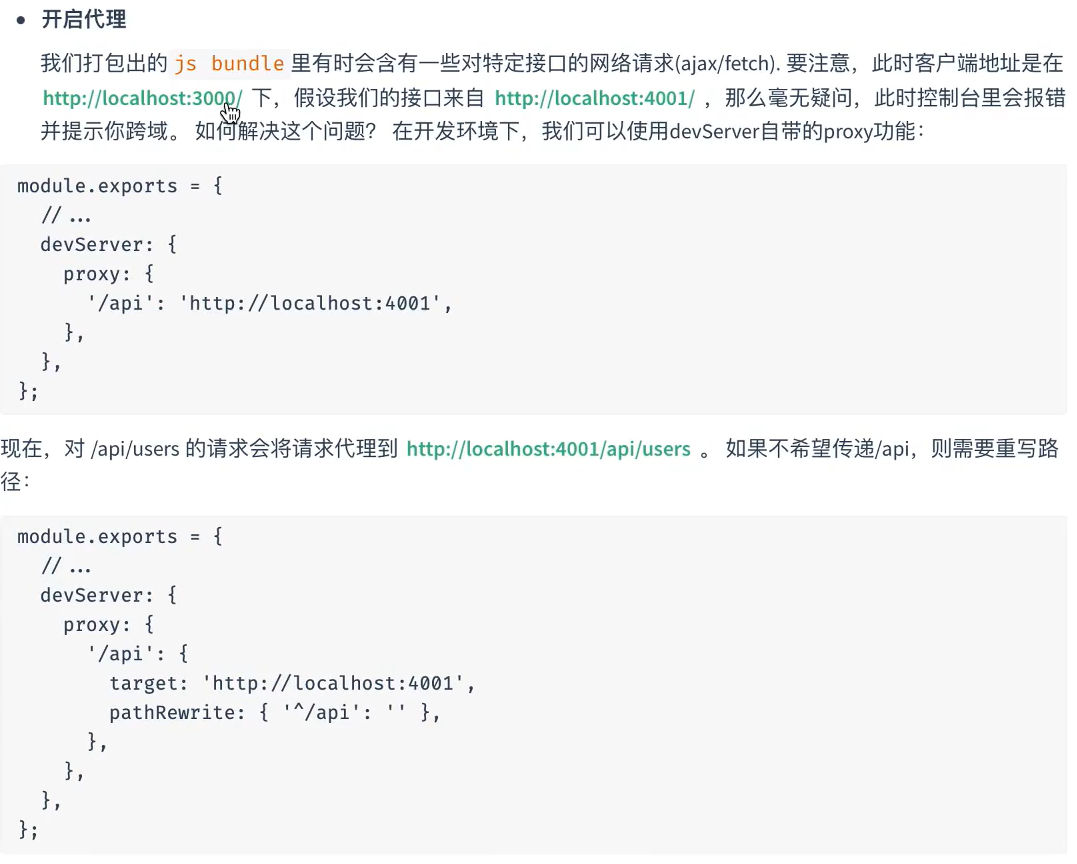Follow the http://localhost:4001/api/users link
This screenshot has height=864, width=1077.
coord(548,449)
